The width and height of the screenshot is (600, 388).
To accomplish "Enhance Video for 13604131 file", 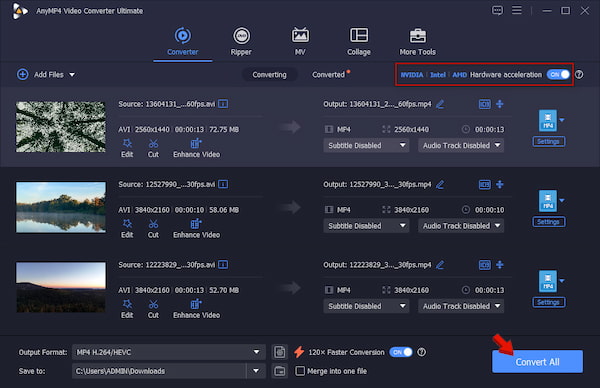I will coord(196,148).
